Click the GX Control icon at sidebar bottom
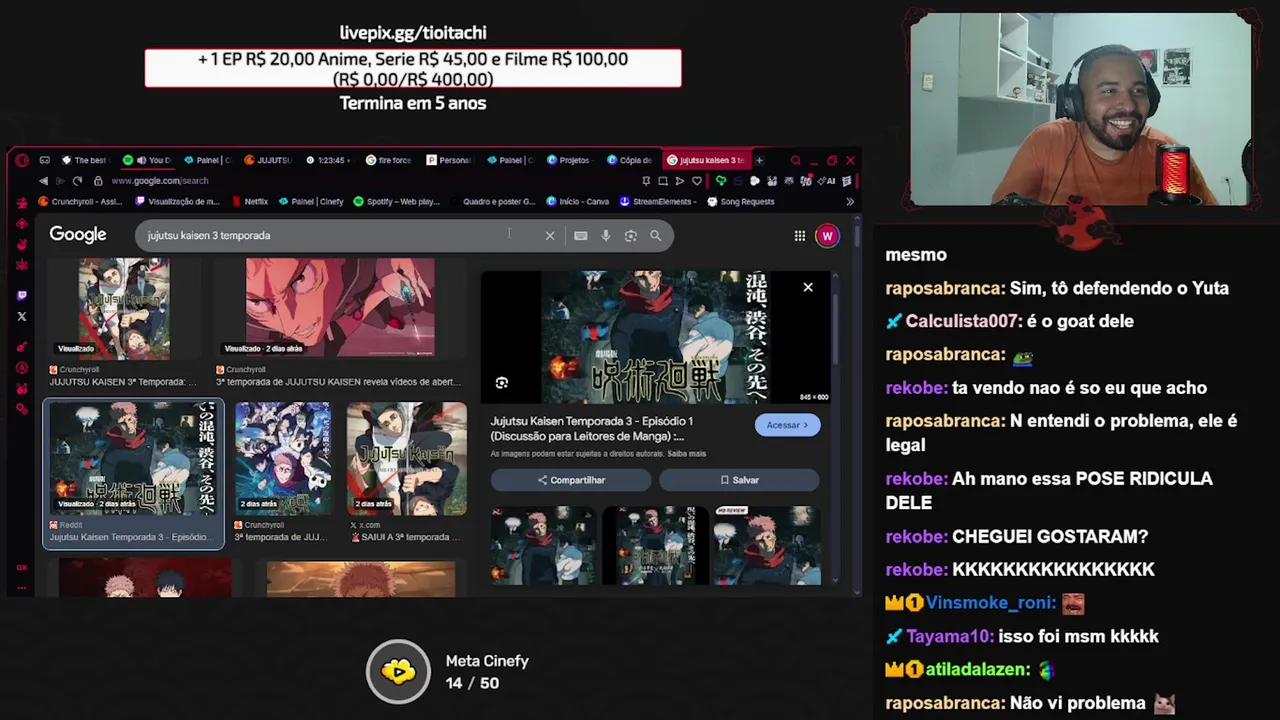Viewport: 1280px width, 720px height. [x=22, y=567]
